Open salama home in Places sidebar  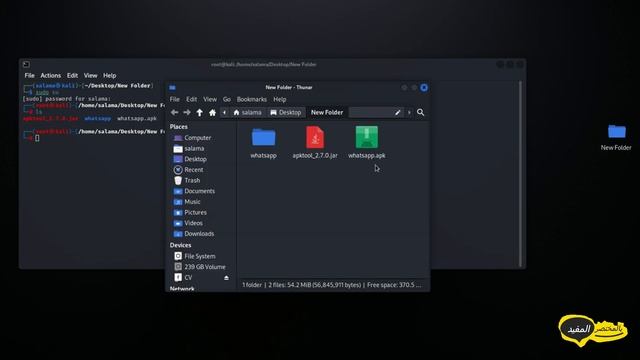point(194,149)
